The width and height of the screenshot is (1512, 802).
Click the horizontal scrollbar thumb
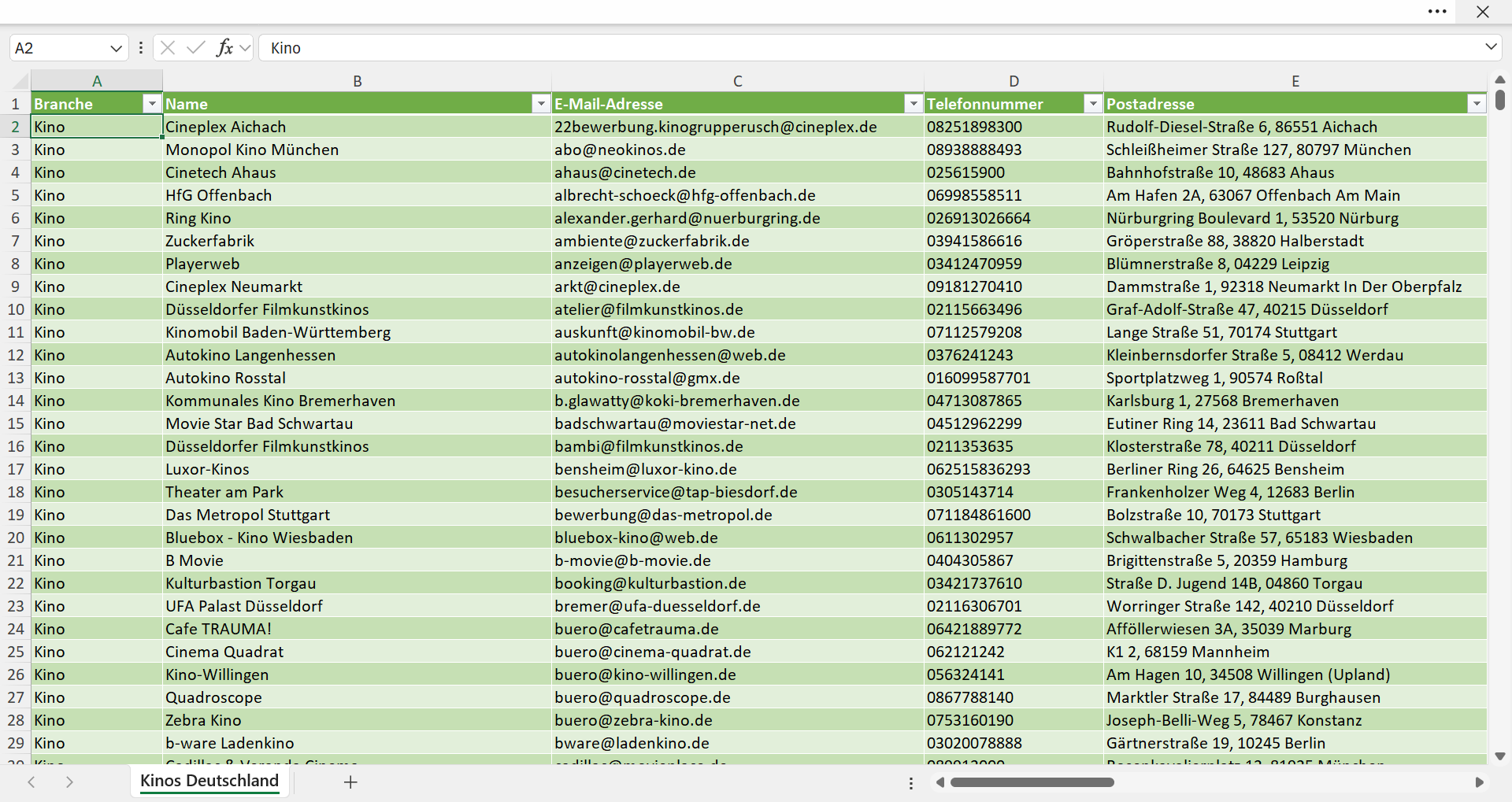click(x=1032, y=782)
